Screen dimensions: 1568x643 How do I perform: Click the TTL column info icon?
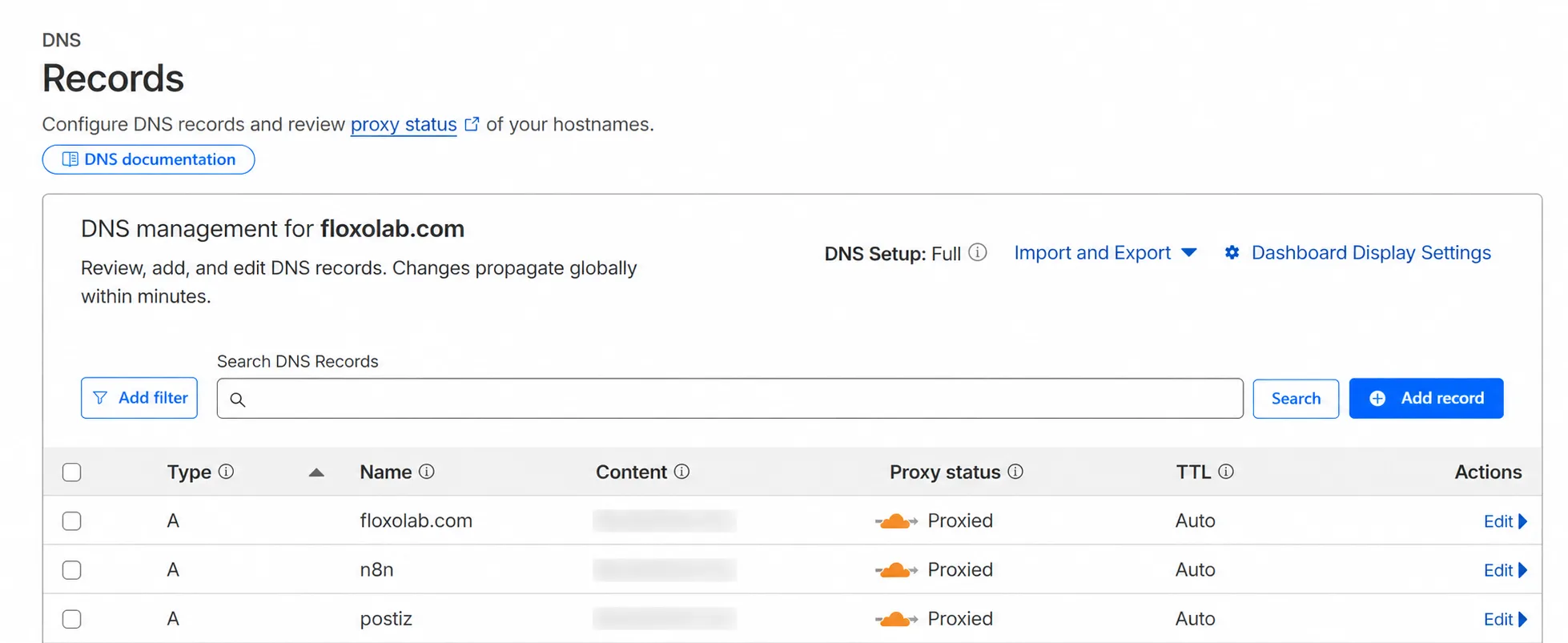click(x=1226, y=472)
